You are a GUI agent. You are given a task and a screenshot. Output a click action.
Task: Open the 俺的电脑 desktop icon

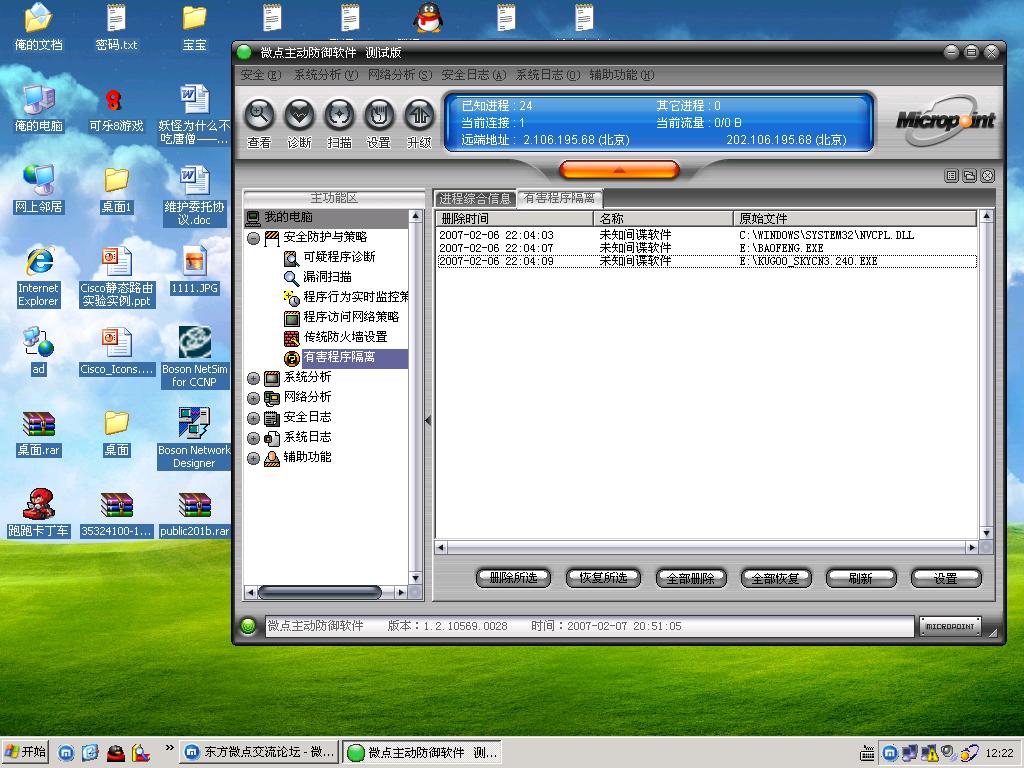[x=39, y=108]
